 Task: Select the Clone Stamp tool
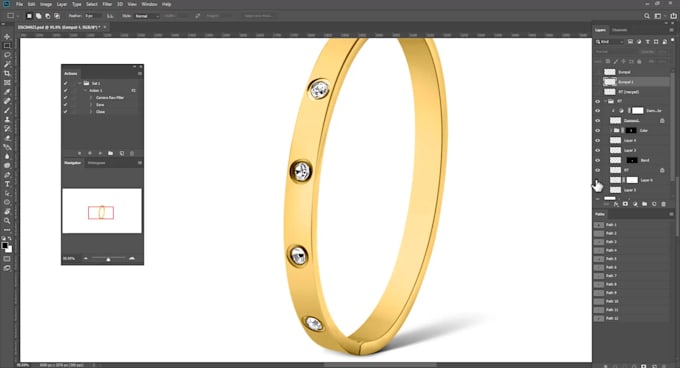pos(7,119)
